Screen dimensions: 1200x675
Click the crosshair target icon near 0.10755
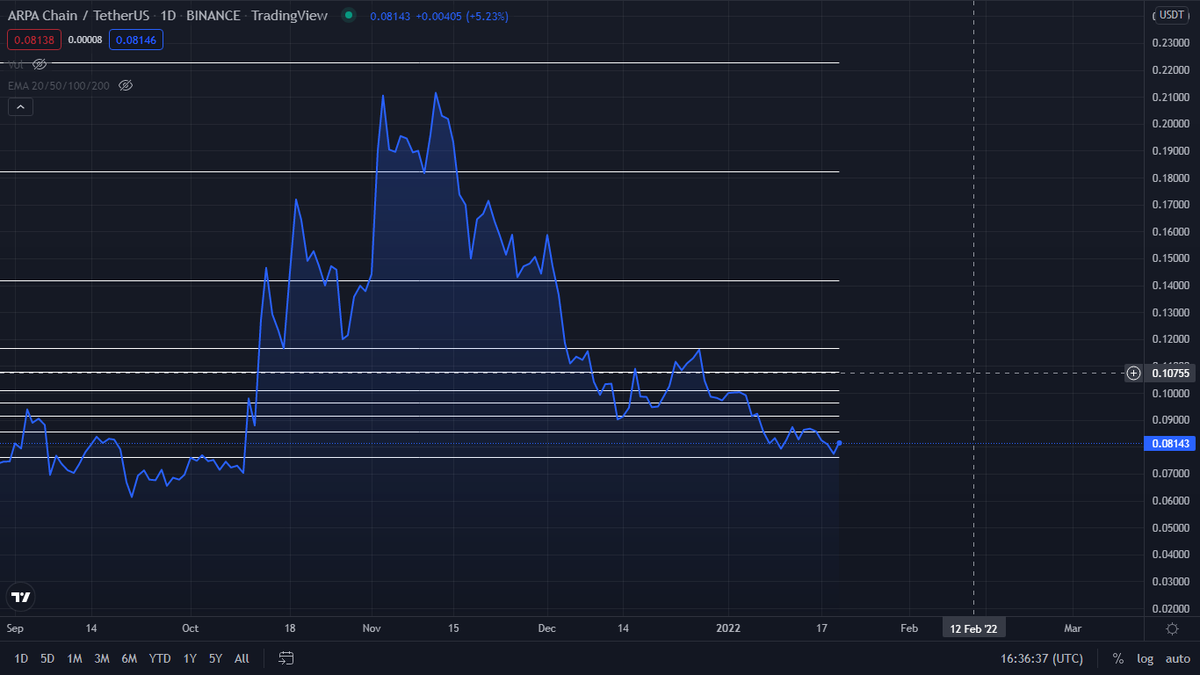[x=1133, y=373]
